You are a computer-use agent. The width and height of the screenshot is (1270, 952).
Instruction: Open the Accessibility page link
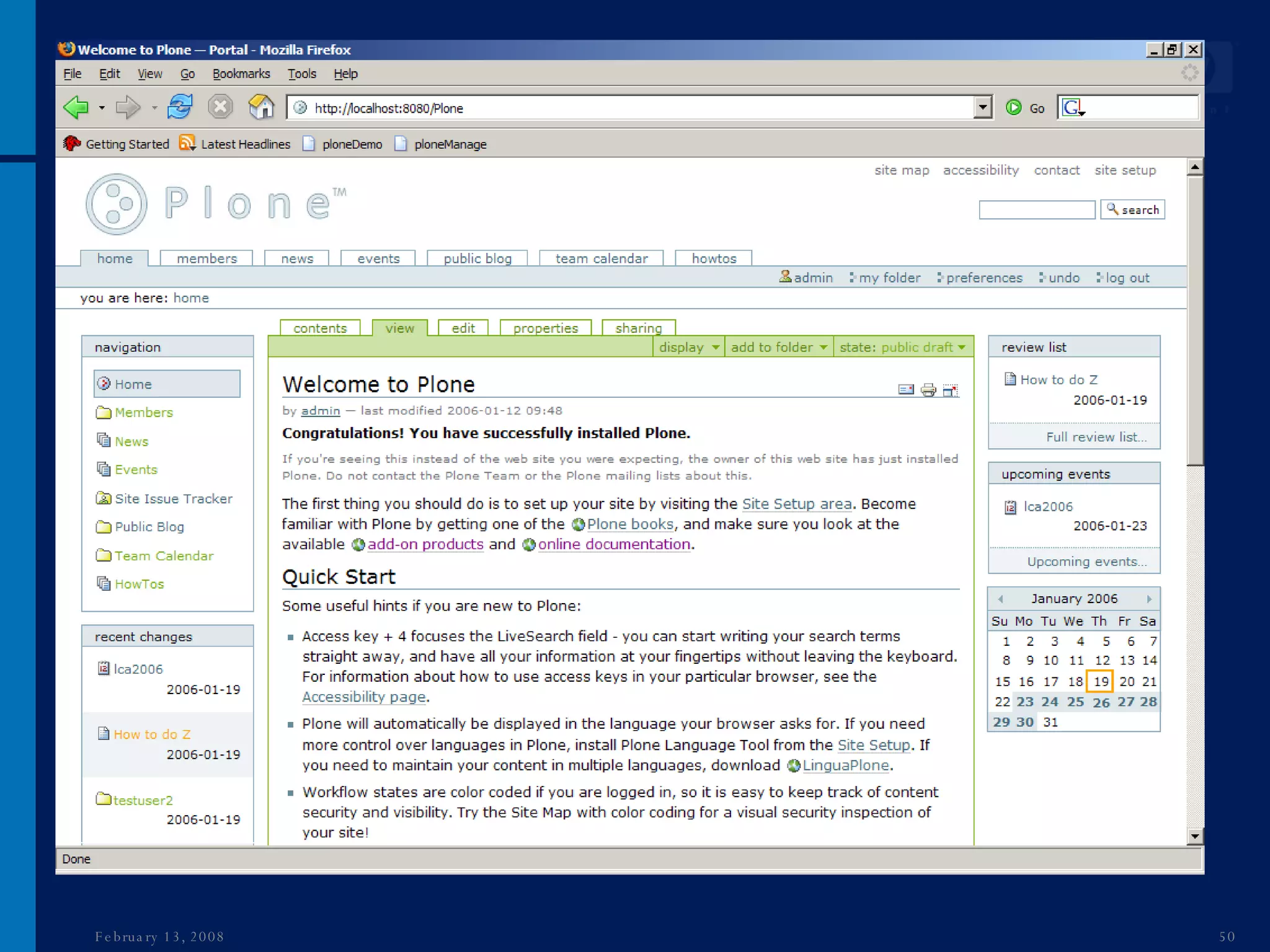(x=364, y=697)
